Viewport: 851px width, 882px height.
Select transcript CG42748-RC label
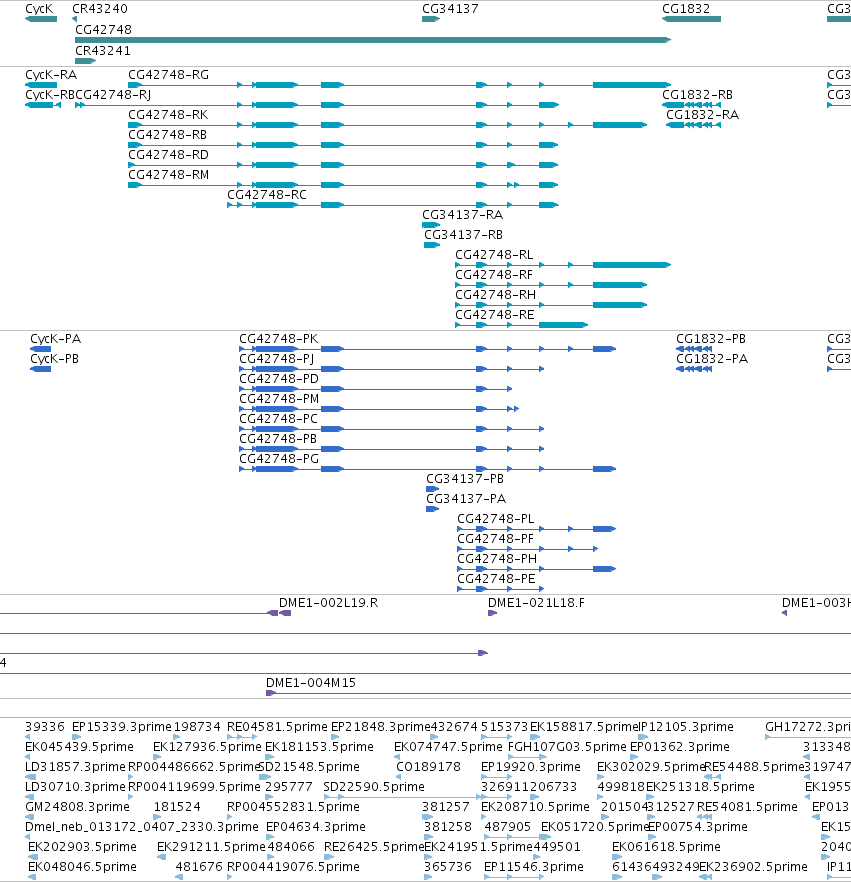point(267,195)
